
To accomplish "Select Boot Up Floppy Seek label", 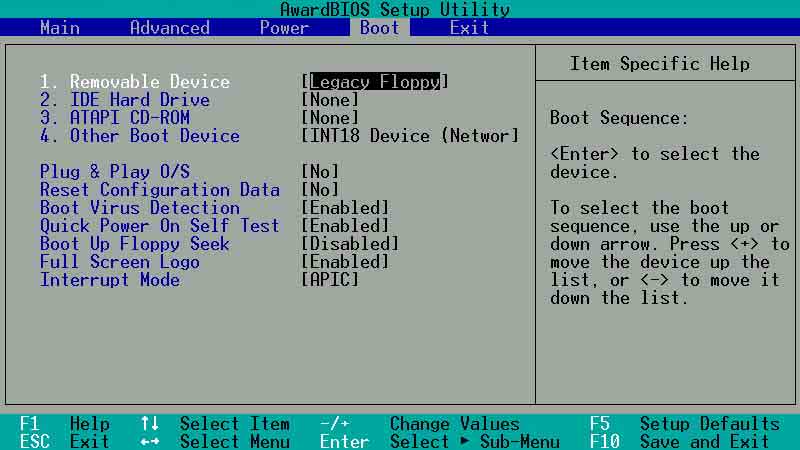I will click(x=135, y=244).
